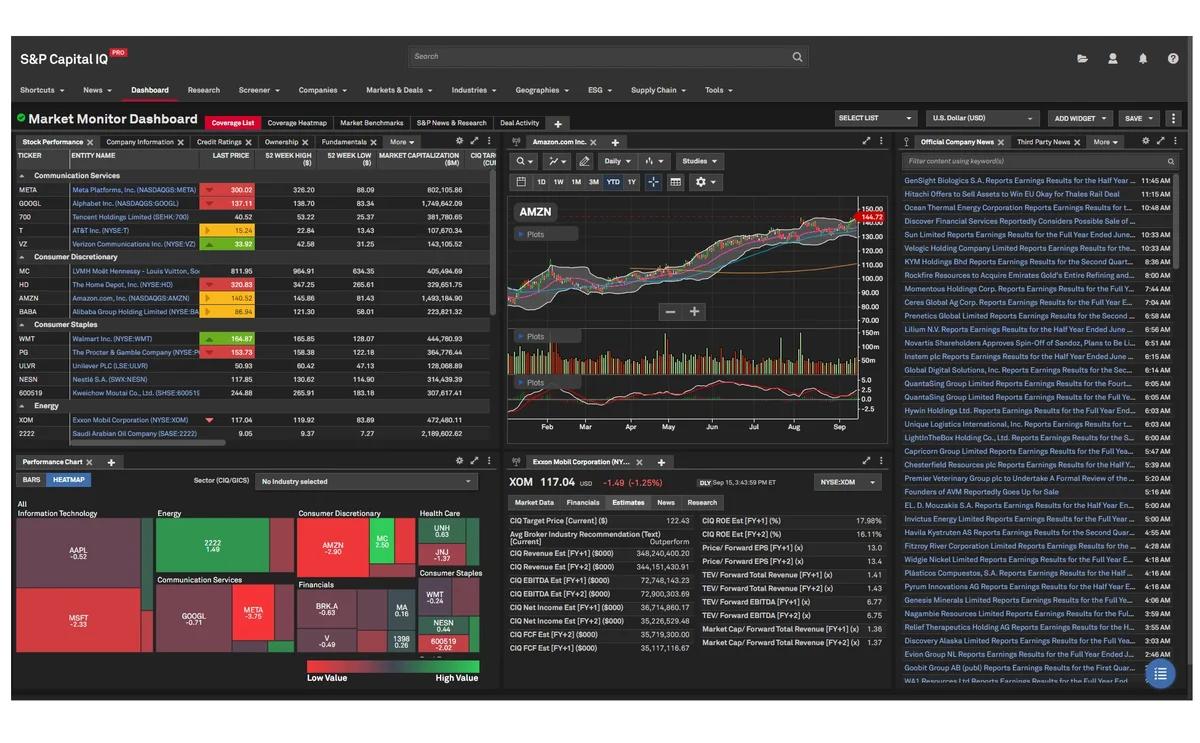Open the Studies dropdown
This screenshot has height=743, width=1200.
[700, 161]
